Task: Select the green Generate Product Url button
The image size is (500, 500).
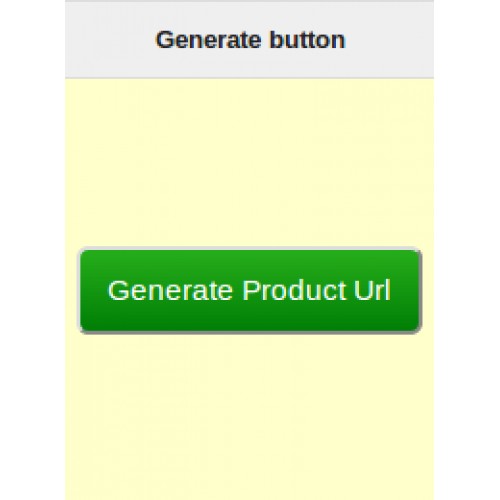Action: pyautogui.click(x=250, y=290)
